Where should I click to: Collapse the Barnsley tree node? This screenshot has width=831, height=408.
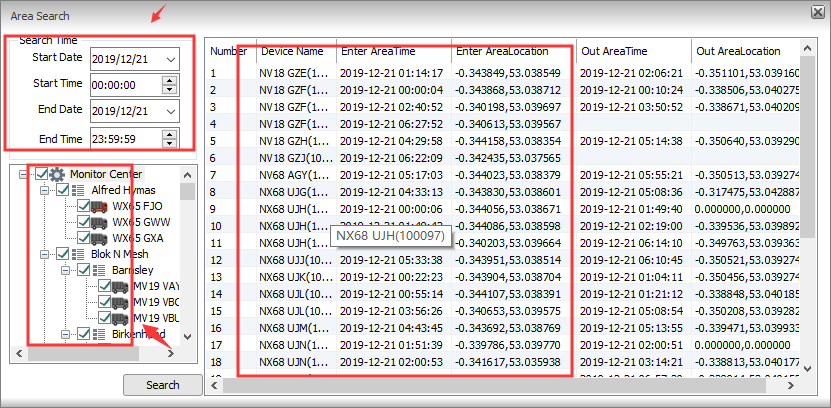click(65, 270)
